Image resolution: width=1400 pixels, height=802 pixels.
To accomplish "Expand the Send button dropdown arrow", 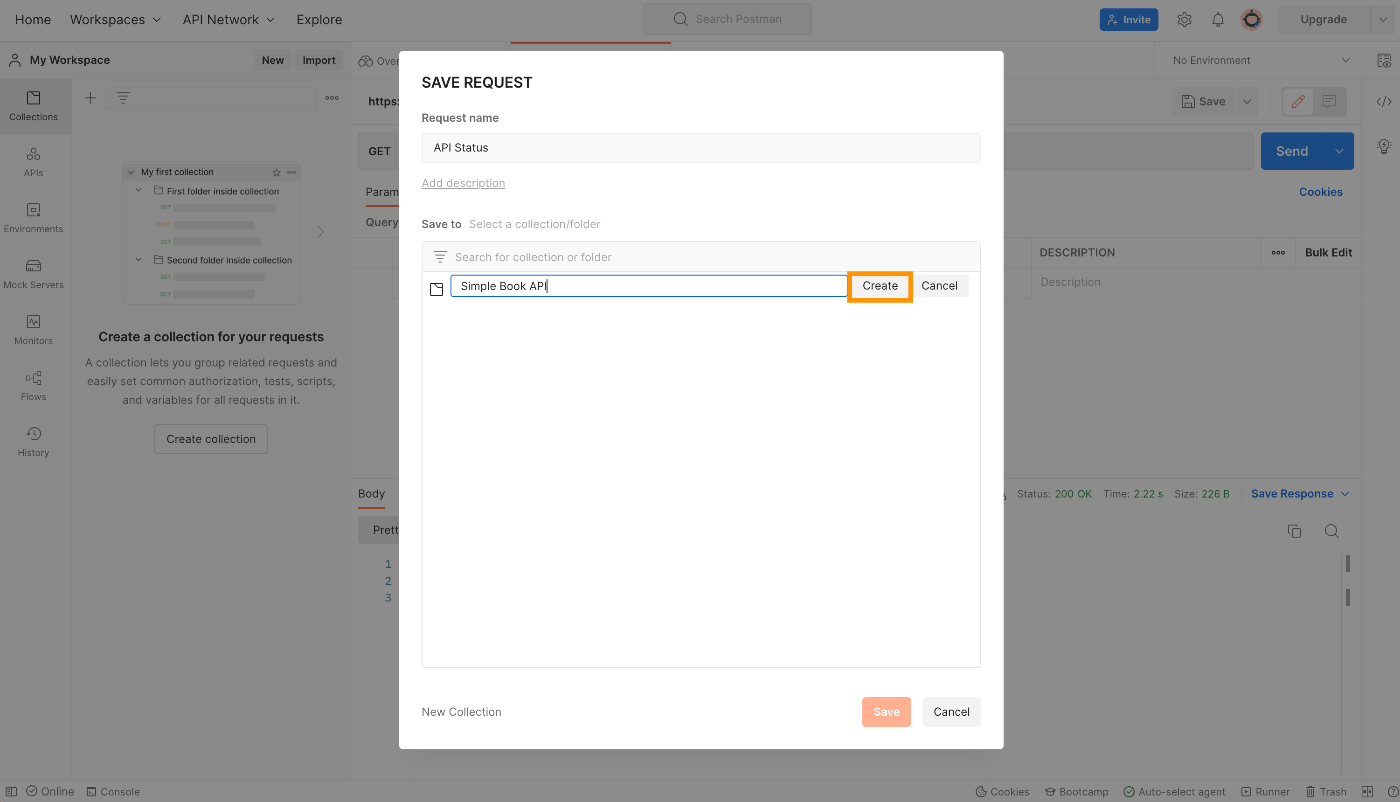I will pos(1338,151).
